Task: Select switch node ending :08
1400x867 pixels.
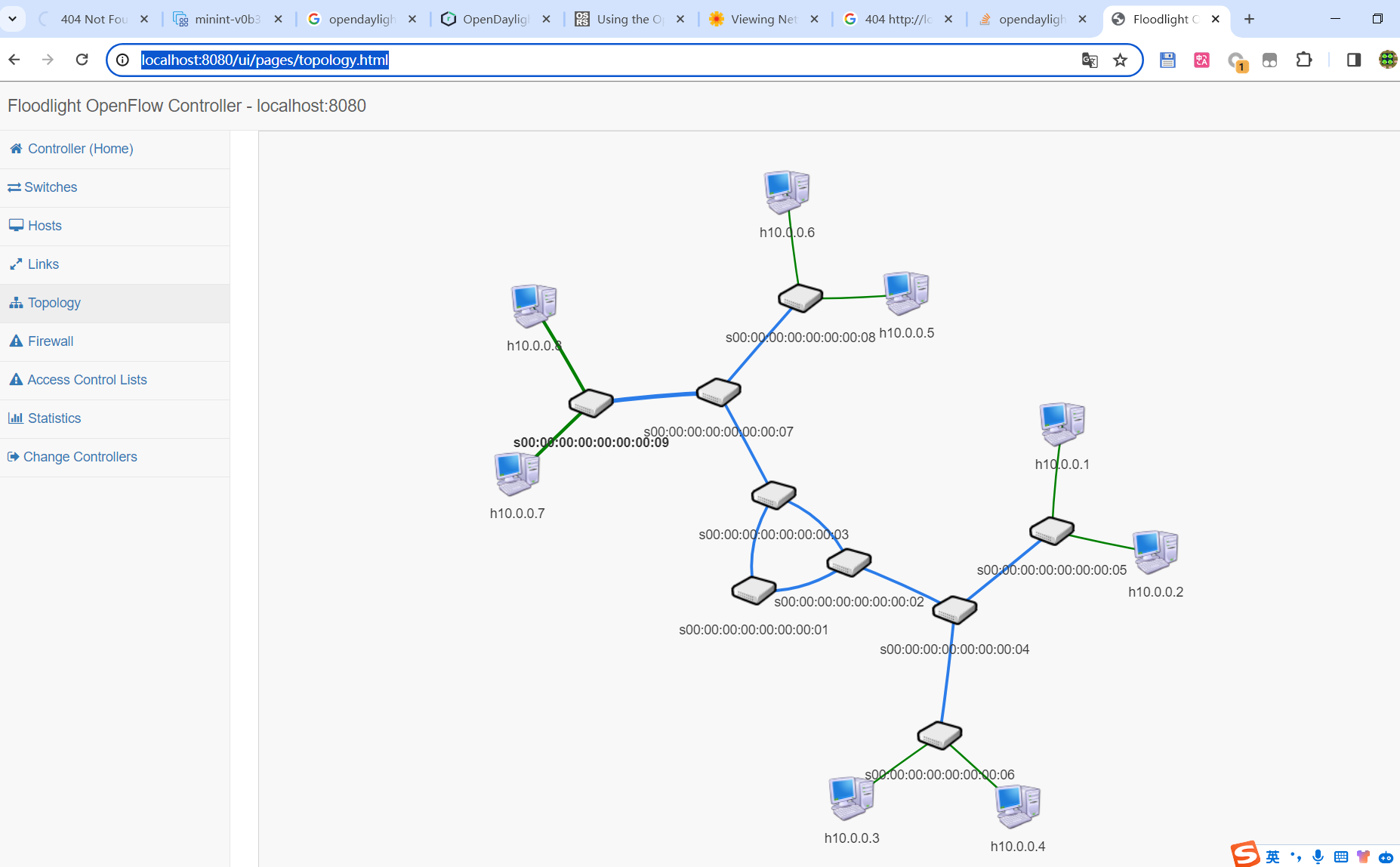Action: pyautogui.click(x=800, y=298)
